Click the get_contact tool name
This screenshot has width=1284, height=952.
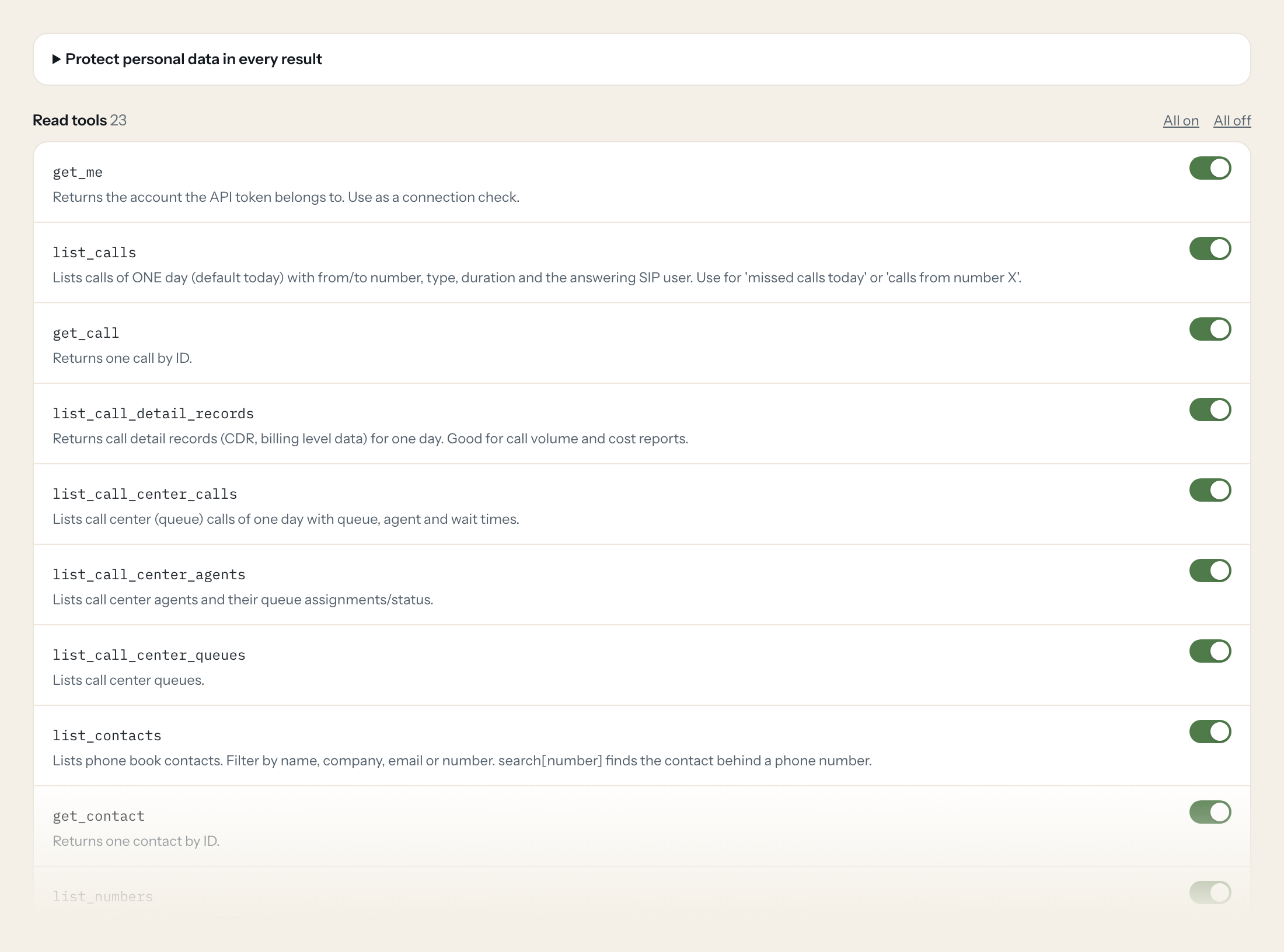coord(99,816)
